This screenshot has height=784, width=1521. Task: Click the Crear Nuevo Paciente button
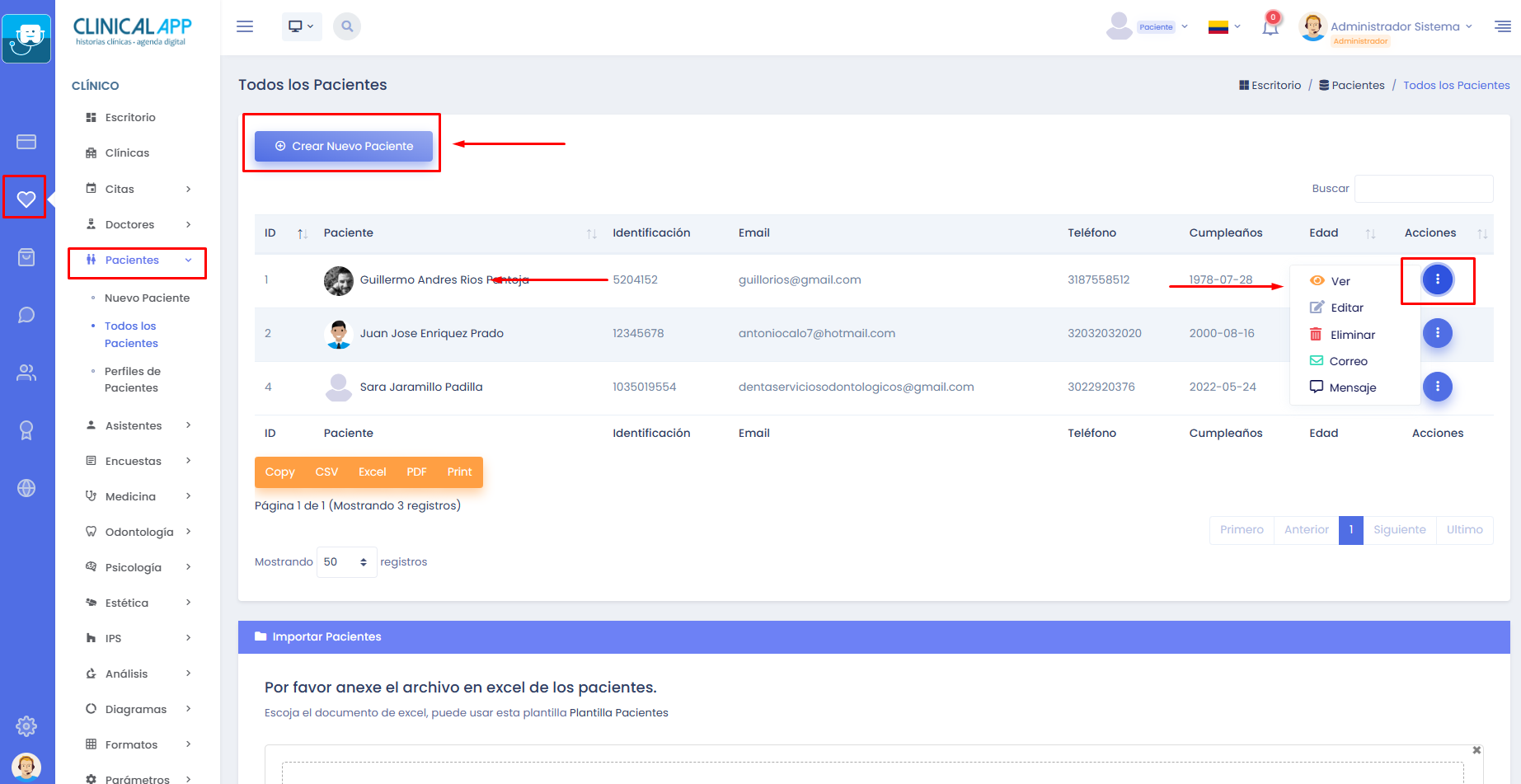(x=343, y=146)
